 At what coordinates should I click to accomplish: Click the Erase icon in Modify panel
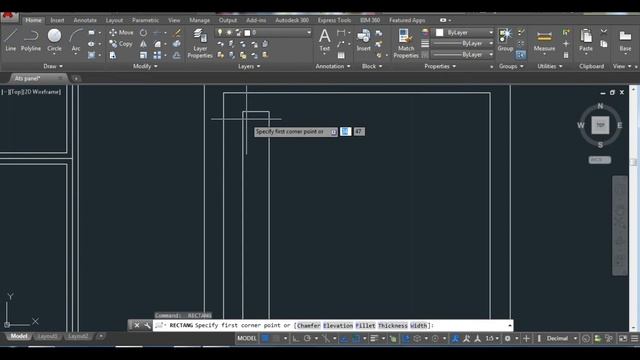click(x=177, y=32)
